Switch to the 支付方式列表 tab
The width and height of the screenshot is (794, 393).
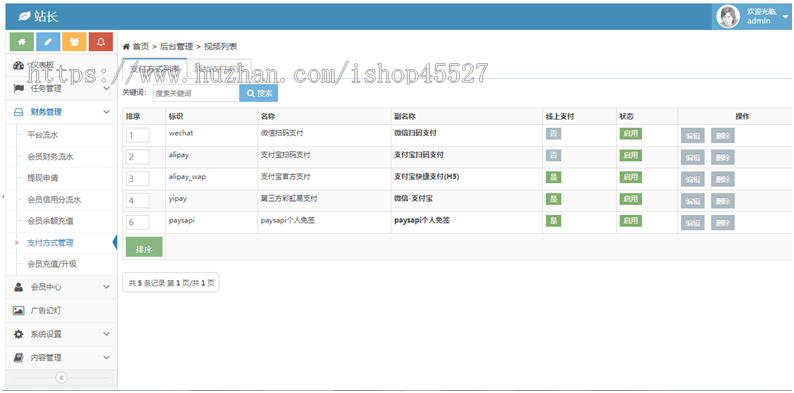point(154,68)
